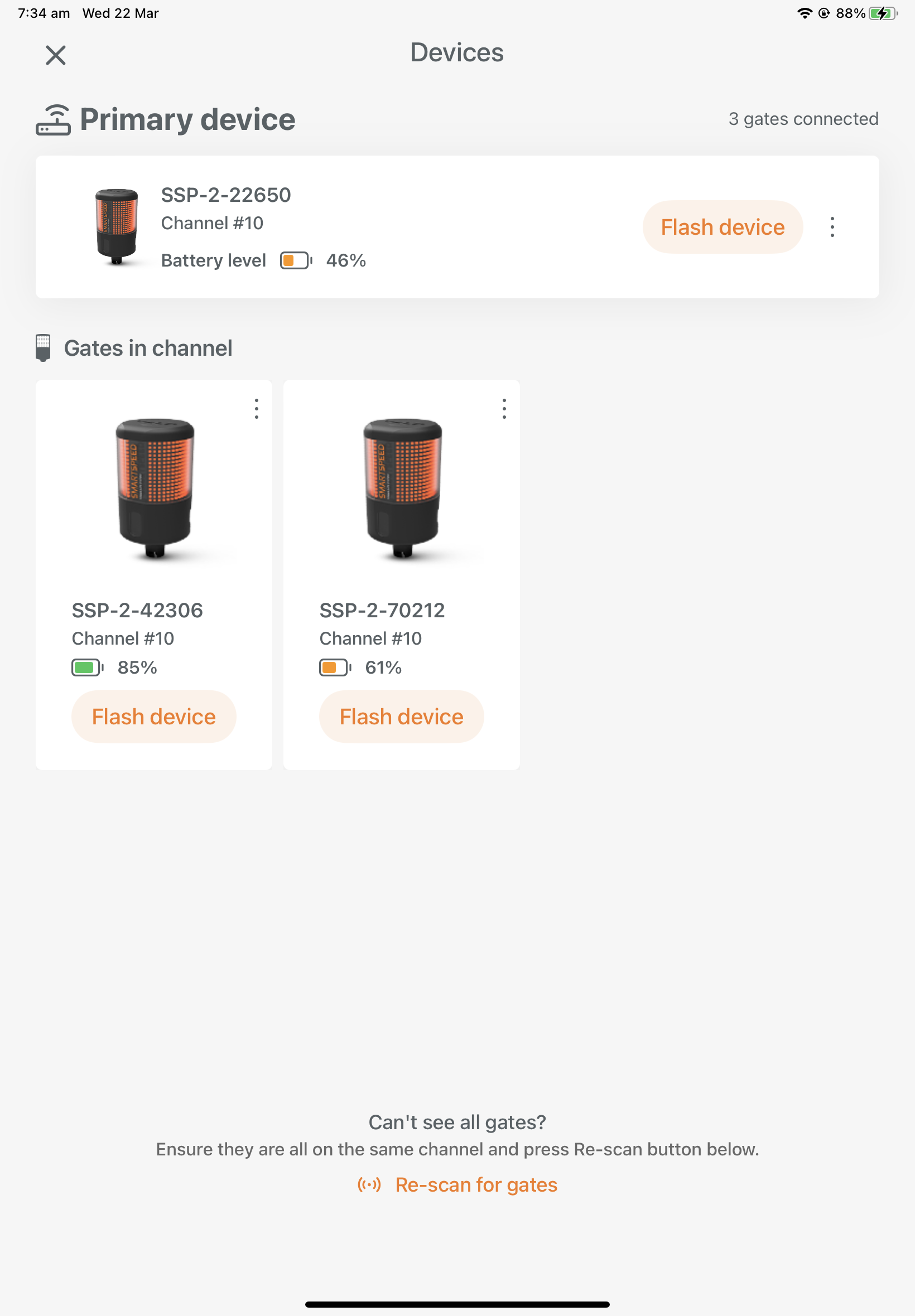Click the Gates in channel gate icon
915x1316 pixels.
(x=43, y=348)
